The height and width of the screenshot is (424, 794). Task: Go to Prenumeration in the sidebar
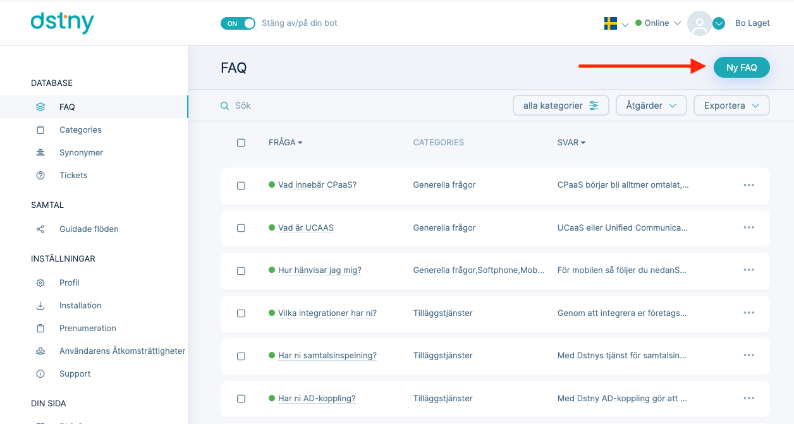pyautogui.click(x=88, y=328)
